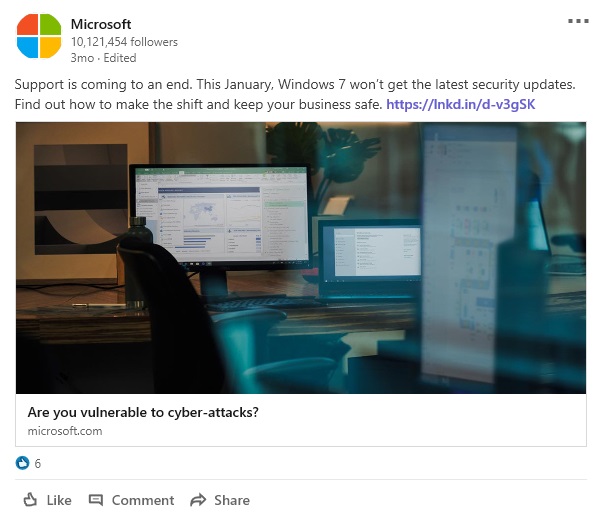601x517 pixels.
Task: Open the office desk preview image
Action: pos(301,258)
